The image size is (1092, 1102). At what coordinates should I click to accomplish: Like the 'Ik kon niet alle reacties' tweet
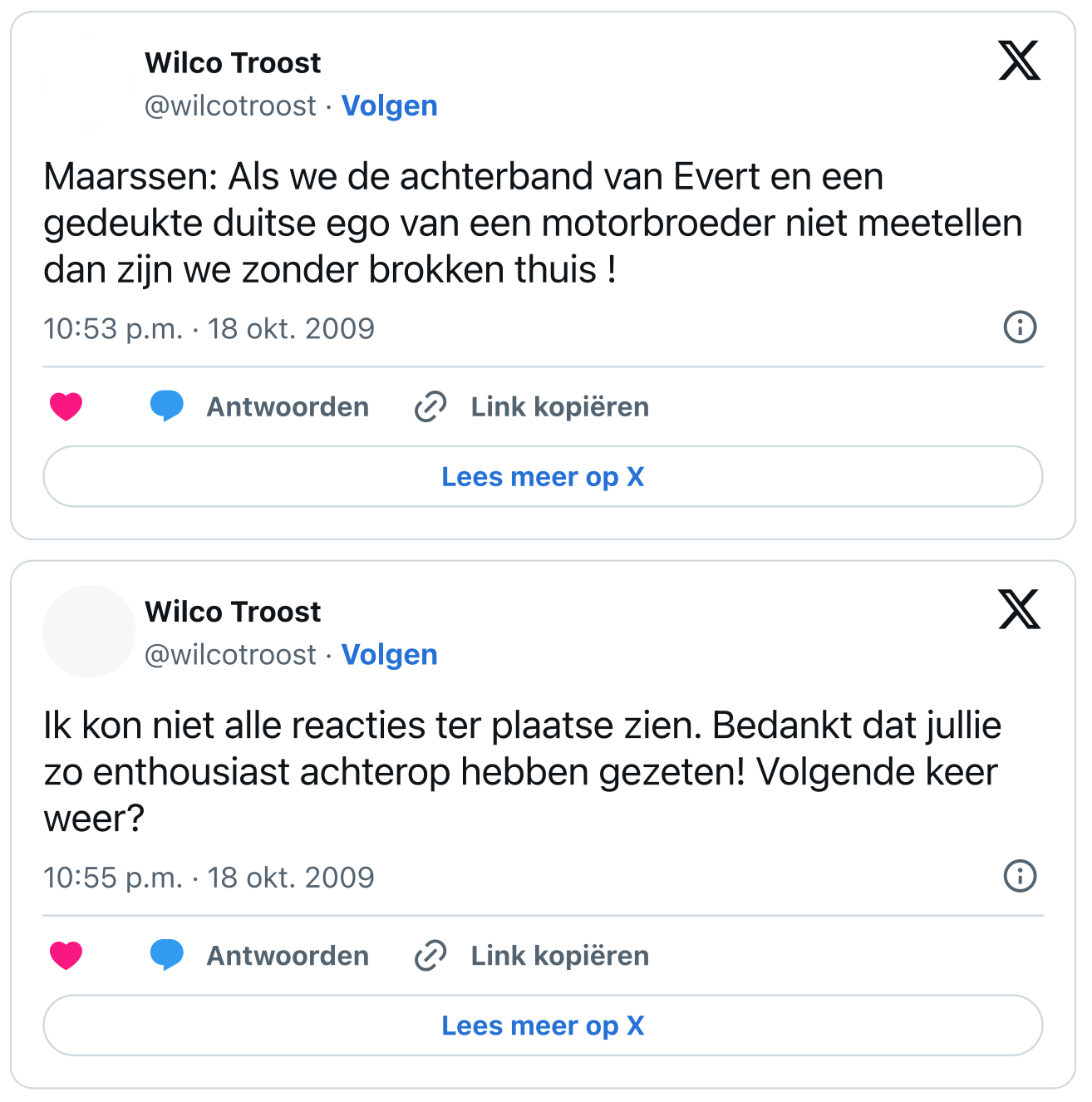[x=66, y=955]
